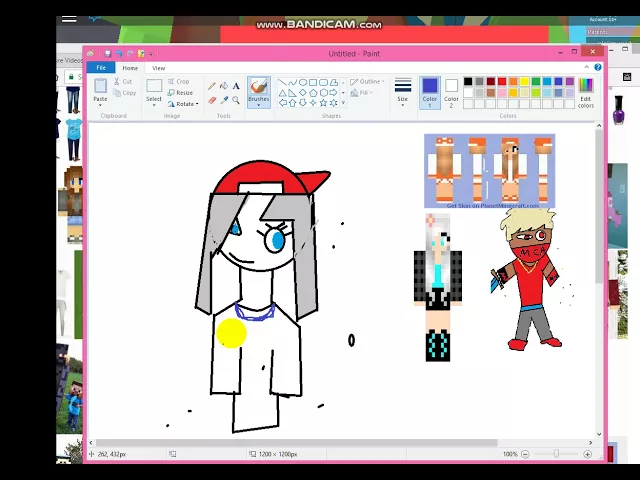
Task: Click the zoom in plus button
Action: pos(587,454)
